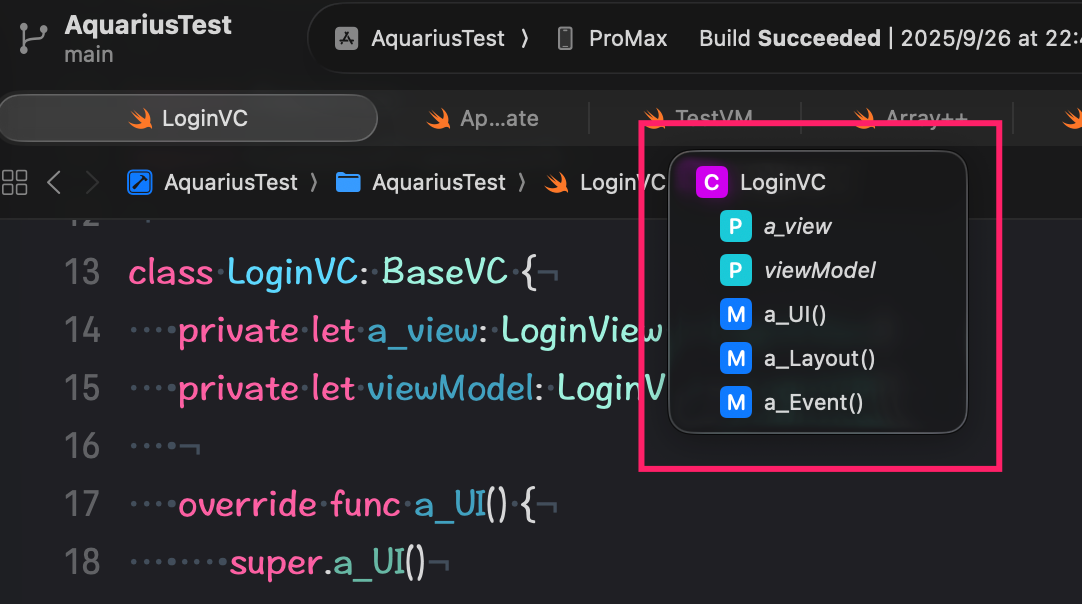This screenshot has width=1082, height=604.
Task: Go back with the left chevron
Action: [55, 182]
